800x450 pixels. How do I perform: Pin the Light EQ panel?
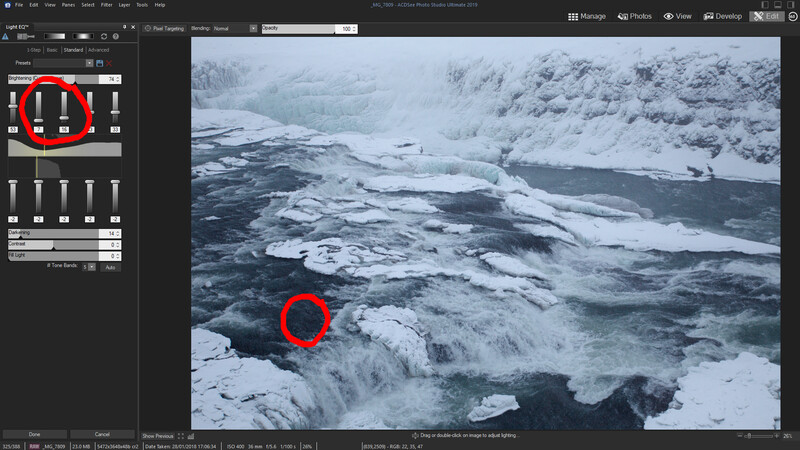(124, 27)
